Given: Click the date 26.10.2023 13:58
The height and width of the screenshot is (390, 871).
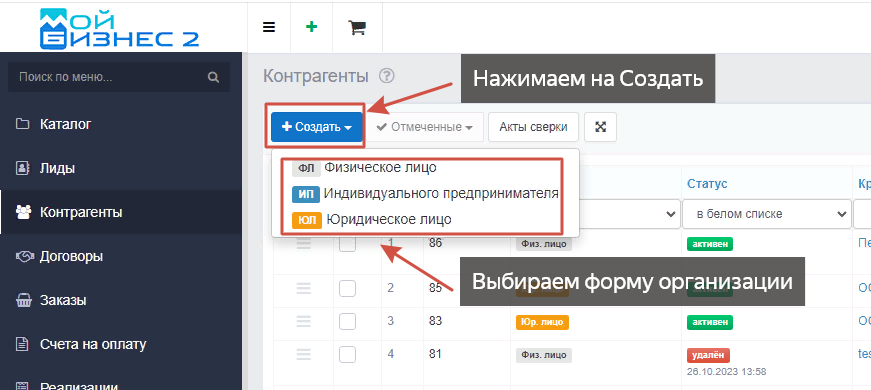Looking at the screenshot, I should click(x=727, y=371).
